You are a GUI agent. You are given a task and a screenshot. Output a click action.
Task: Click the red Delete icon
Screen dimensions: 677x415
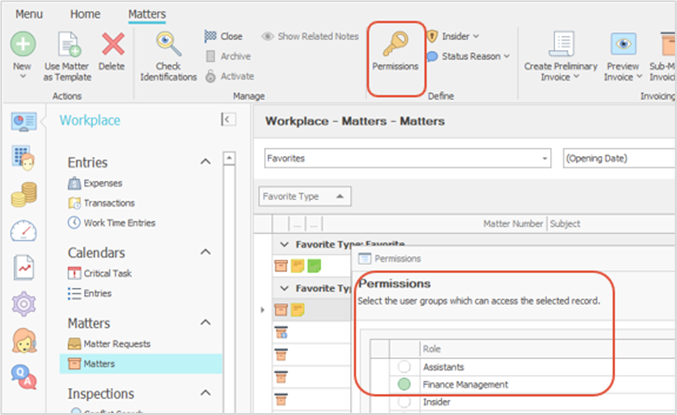click(112, 44)
